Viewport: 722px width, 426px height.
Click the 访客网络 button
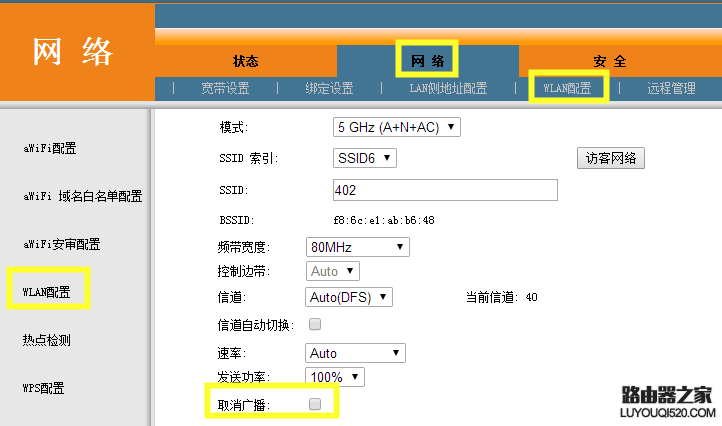(611, 158)
